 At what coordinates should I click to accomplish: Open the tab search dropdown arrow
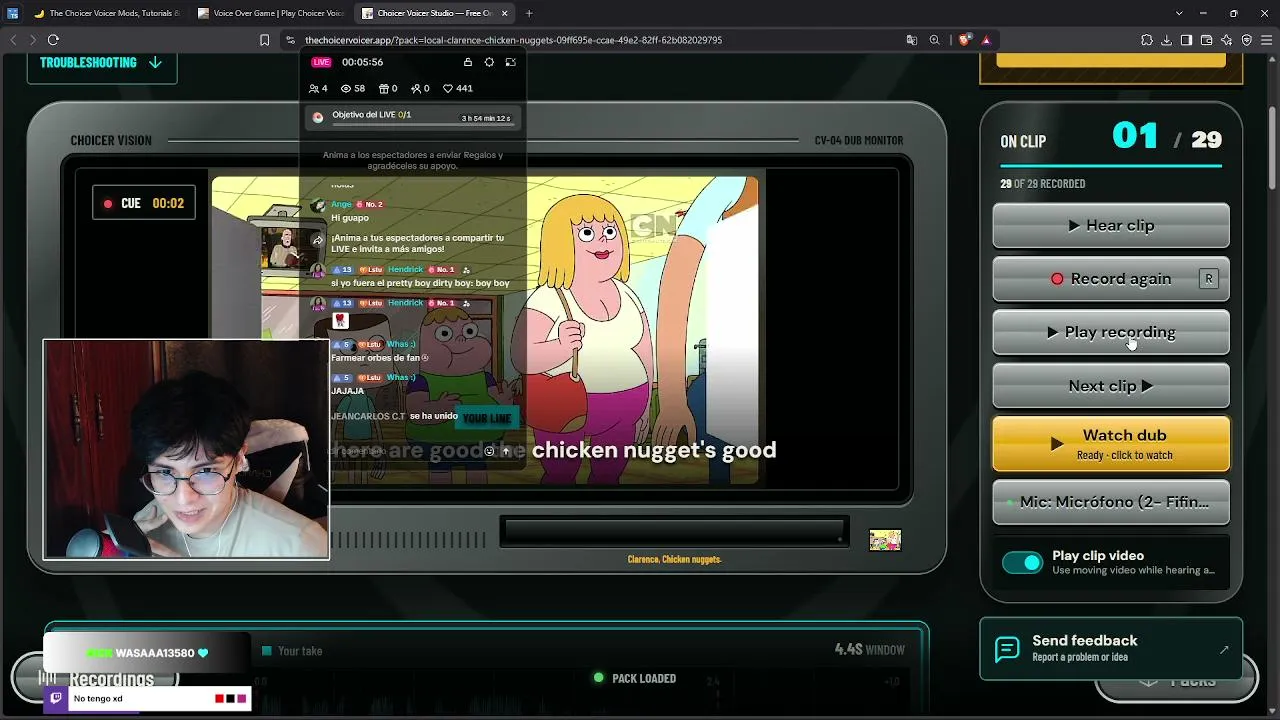click(x=1179, y=13)
